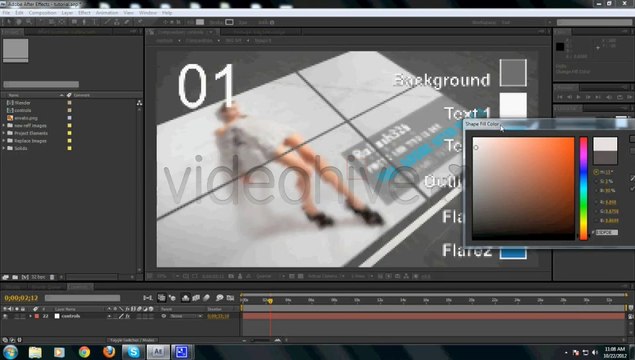
Task: Open viewer magnification ratio dropdown
Action: [x=166, y=276]
